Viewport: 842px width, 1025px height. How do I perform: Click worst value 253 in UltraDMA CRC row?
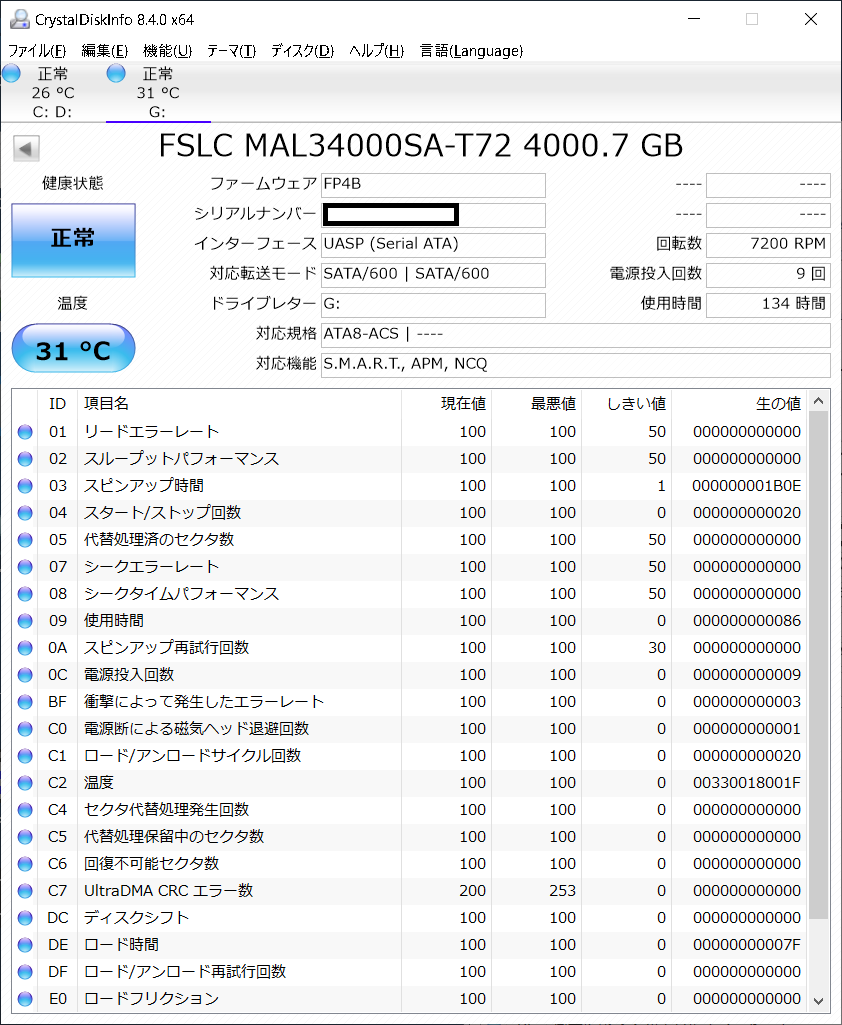(x=562, y=891)
